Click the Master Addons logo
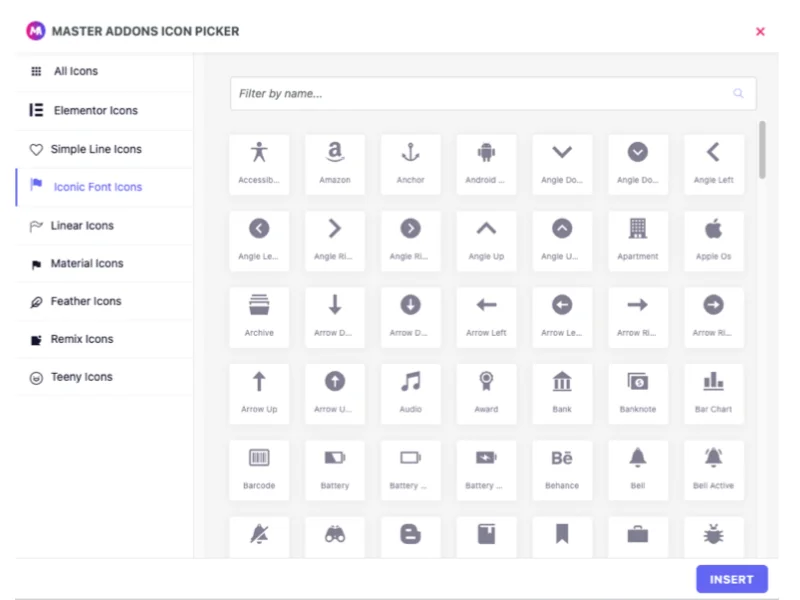 click(x=36, y=31)
